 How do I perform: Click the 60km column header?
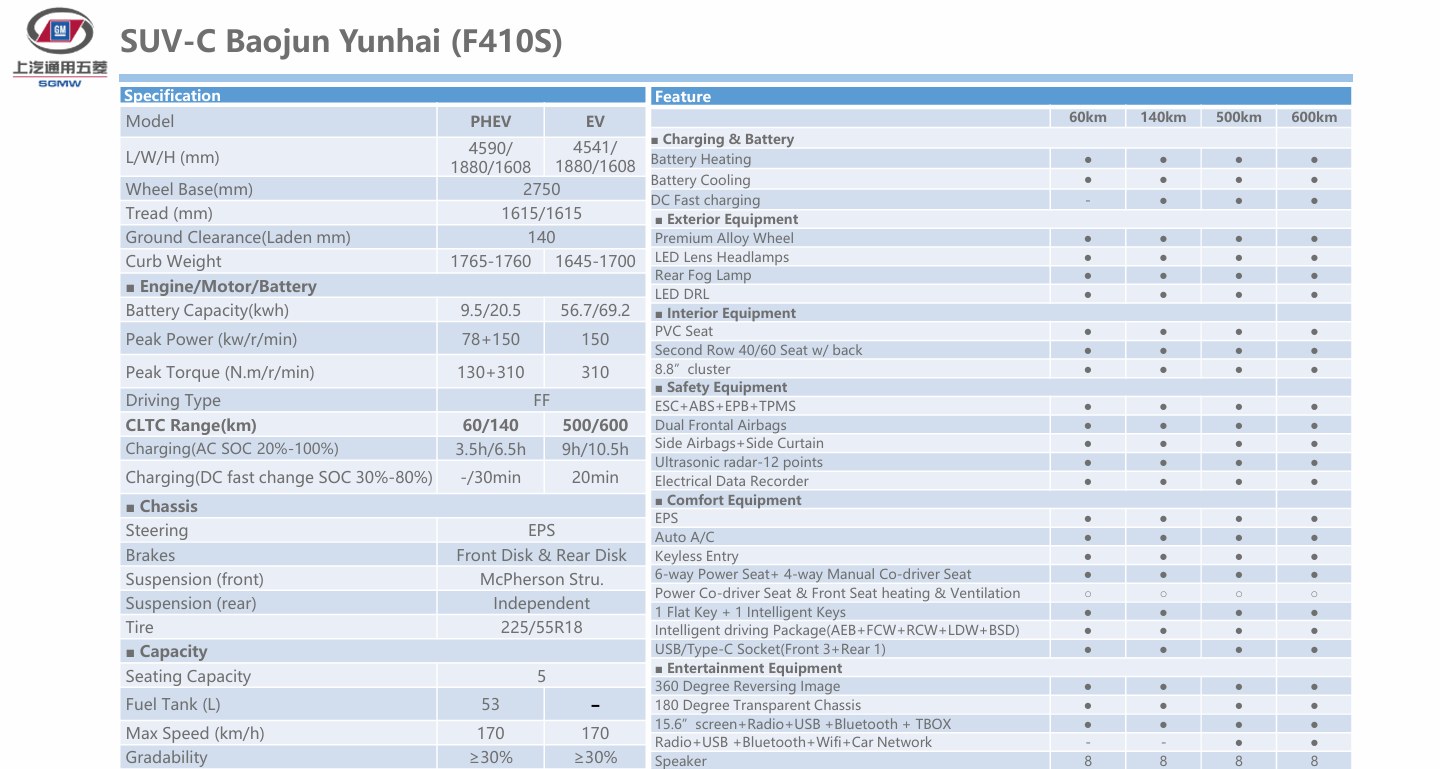coord(1088,117)
